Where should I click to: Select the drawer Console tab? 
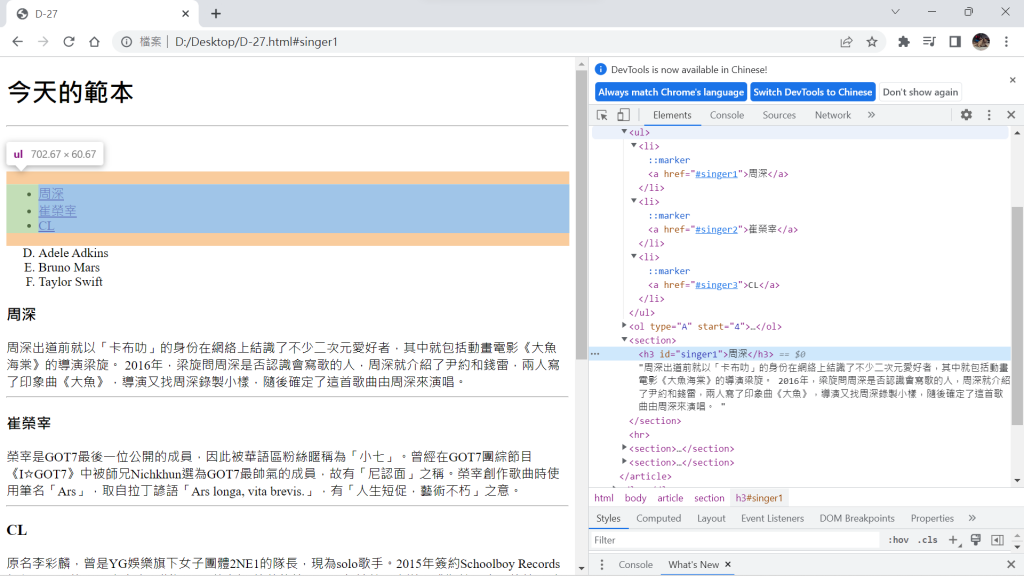click(x=635, y=565)
